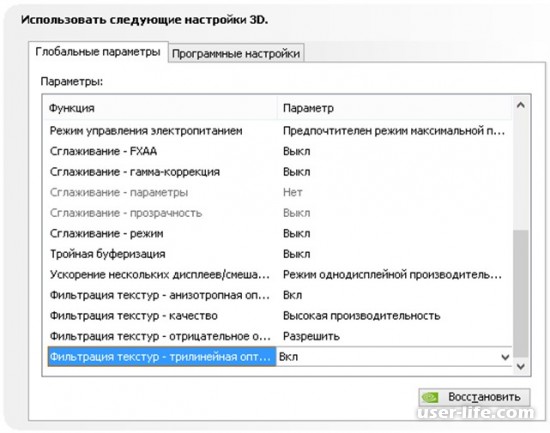Click the Параметр column header
This screenshot has height=433, width=550.
click(395, 108)
